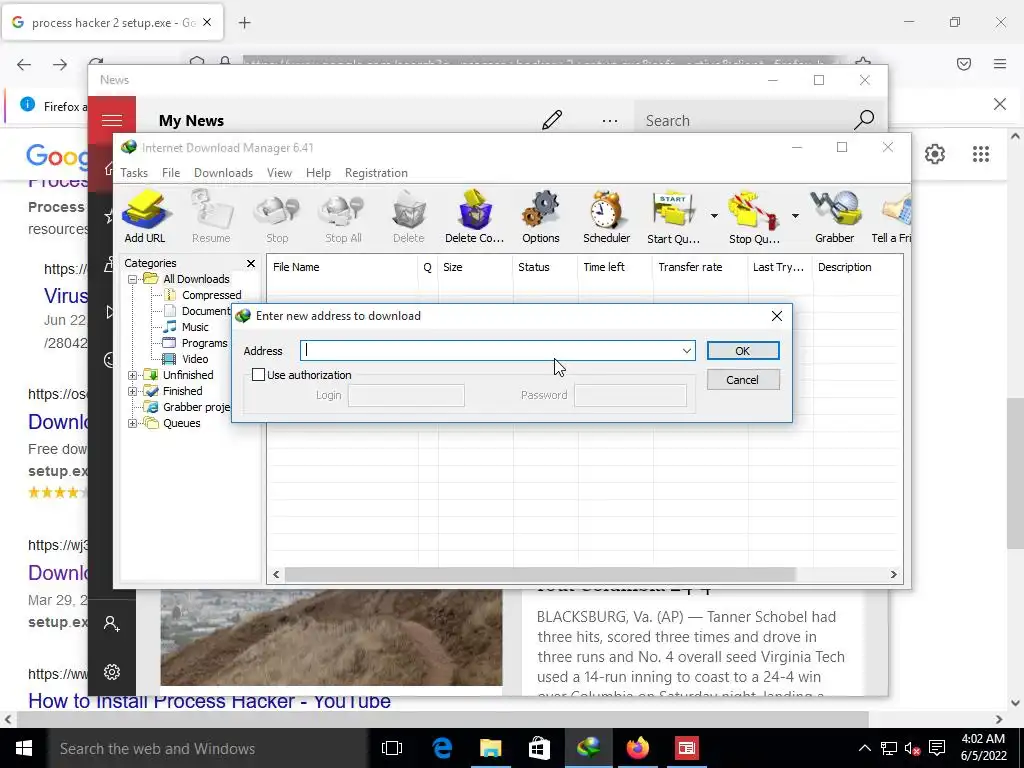This screenshot has width=1024, height=768.
Task: Open the Firefox application menu icon
Action: pos(1000,64)
